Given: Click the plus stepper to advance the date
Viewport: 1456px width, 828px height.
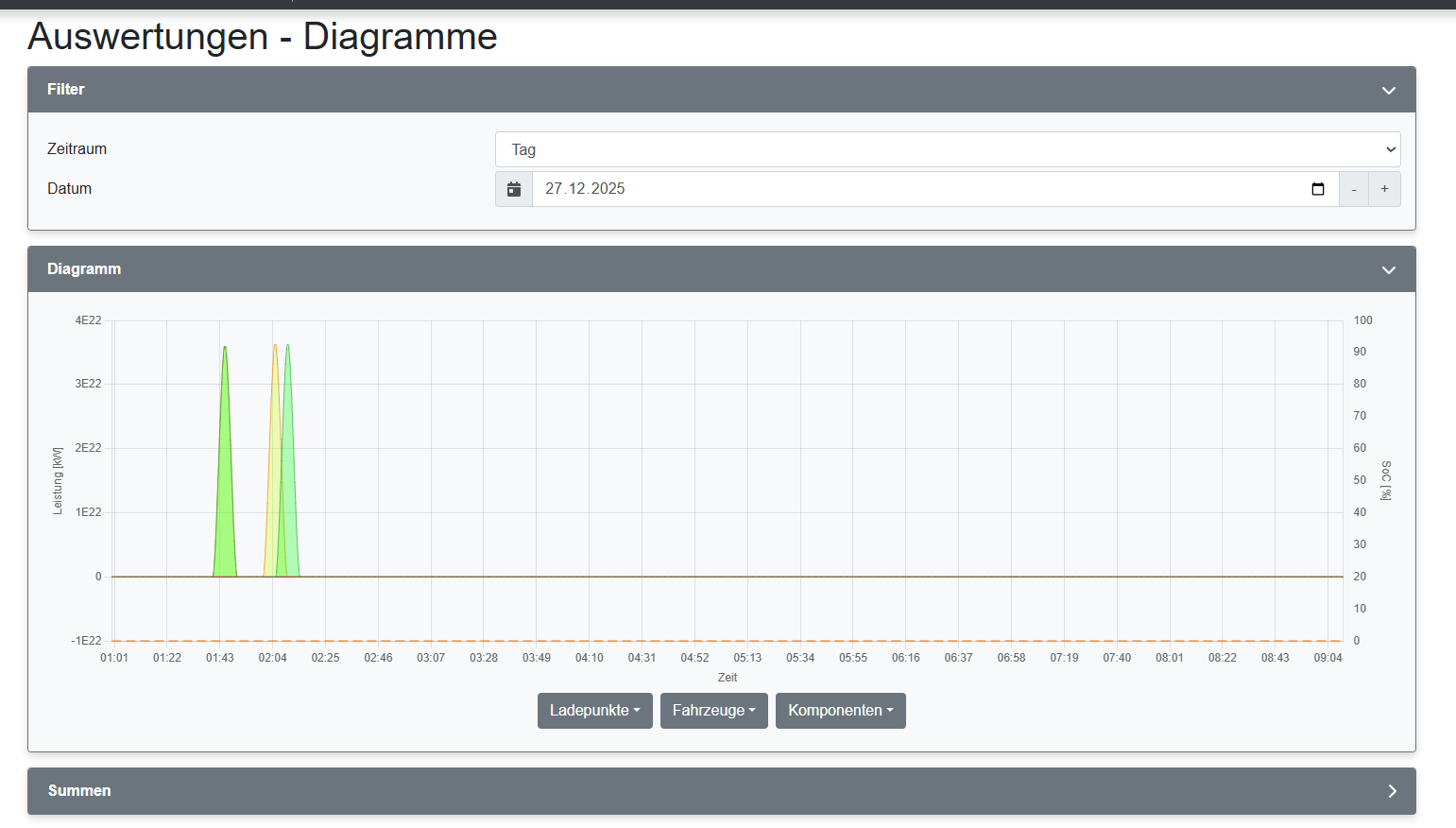Looking at the screenshot, I should click(x=1384, y=188).
